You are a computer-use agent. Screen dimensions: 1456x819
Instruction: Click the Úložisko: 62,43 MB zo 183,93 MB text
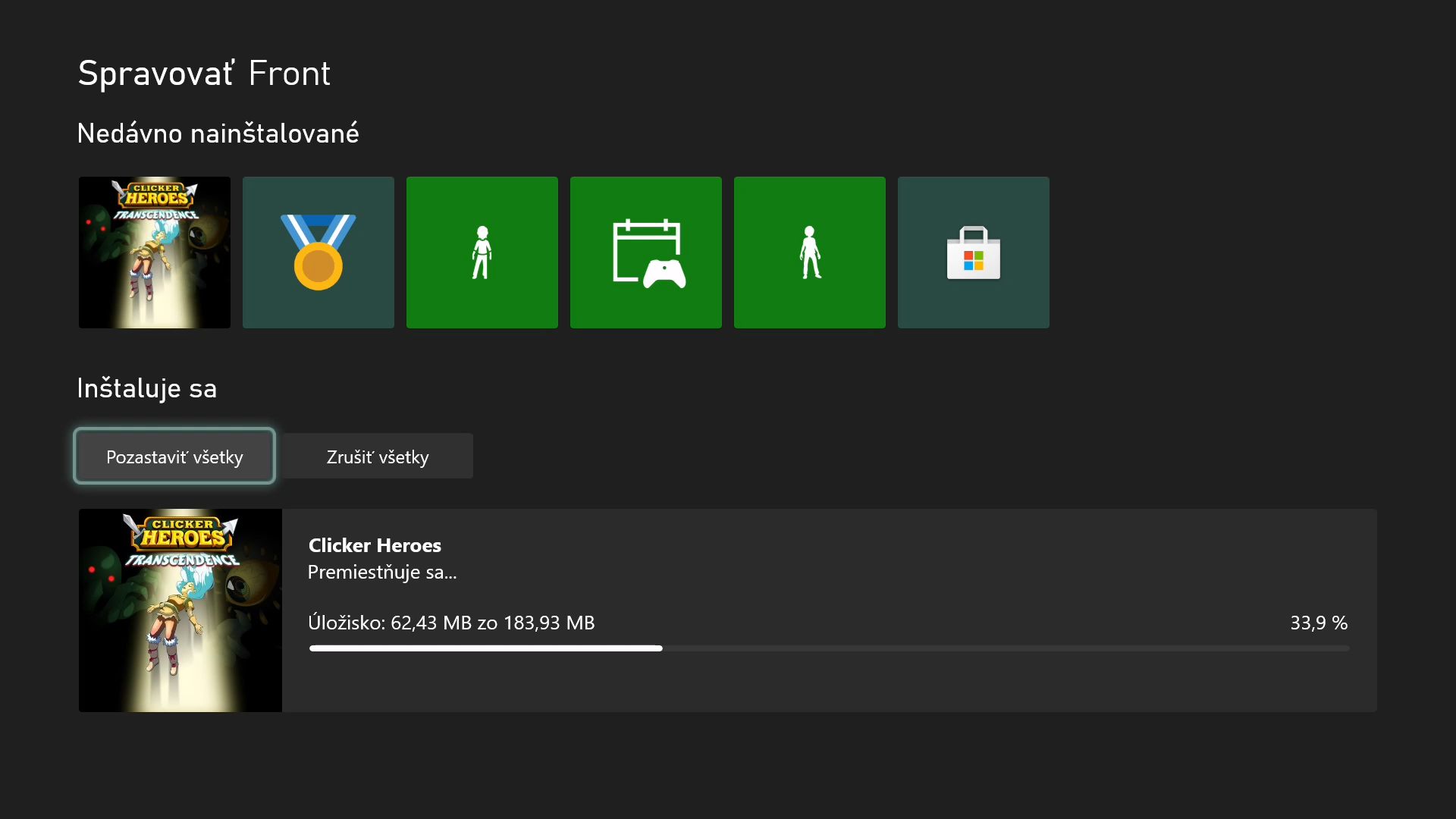[451, 623]
